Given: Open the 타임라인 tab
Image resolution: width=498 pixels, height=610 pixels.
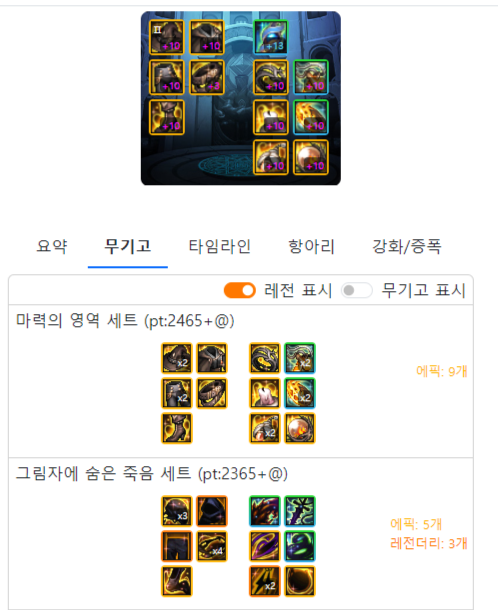Looking at the screenshot, I should [219, 246].
